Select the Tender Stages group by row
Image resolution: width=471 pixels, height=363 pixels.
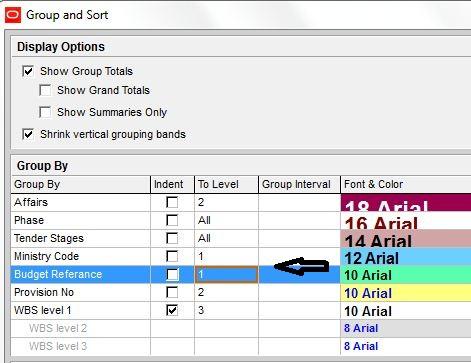[x=81, y=238]
